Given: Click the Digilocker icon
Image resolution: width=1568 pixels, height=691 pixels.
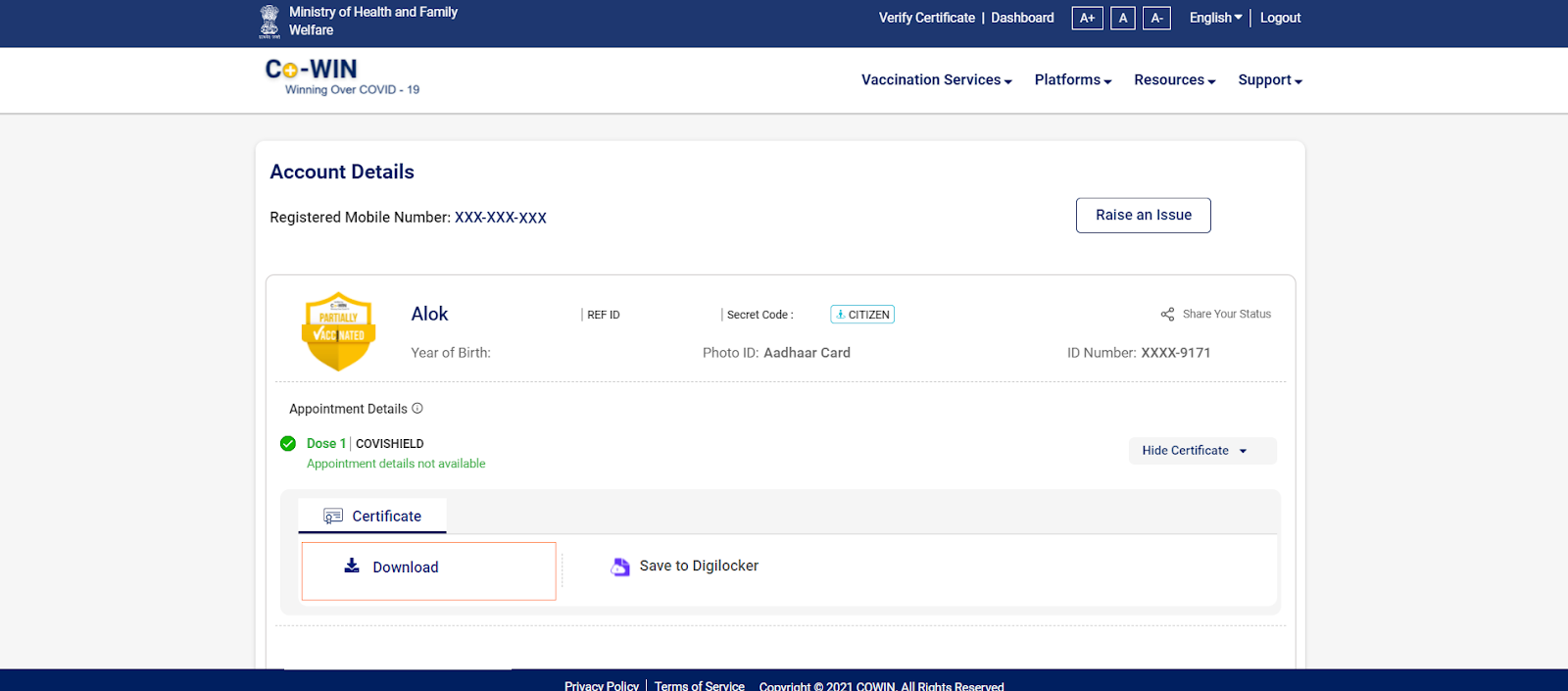Looking at the screenshot, I should click(x=620, y=567).
